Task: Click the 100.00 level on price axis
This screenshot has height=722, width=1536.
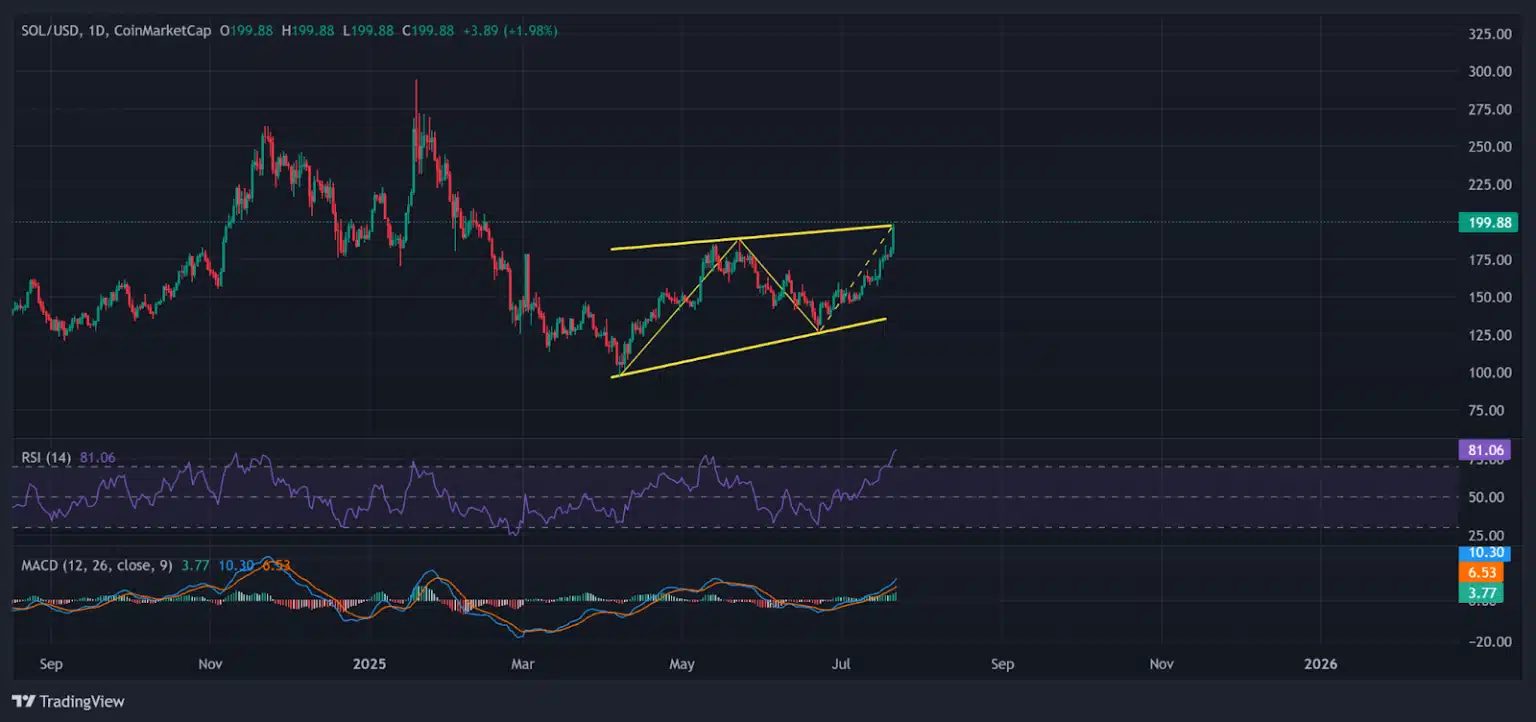Action: coord(1482,372)
